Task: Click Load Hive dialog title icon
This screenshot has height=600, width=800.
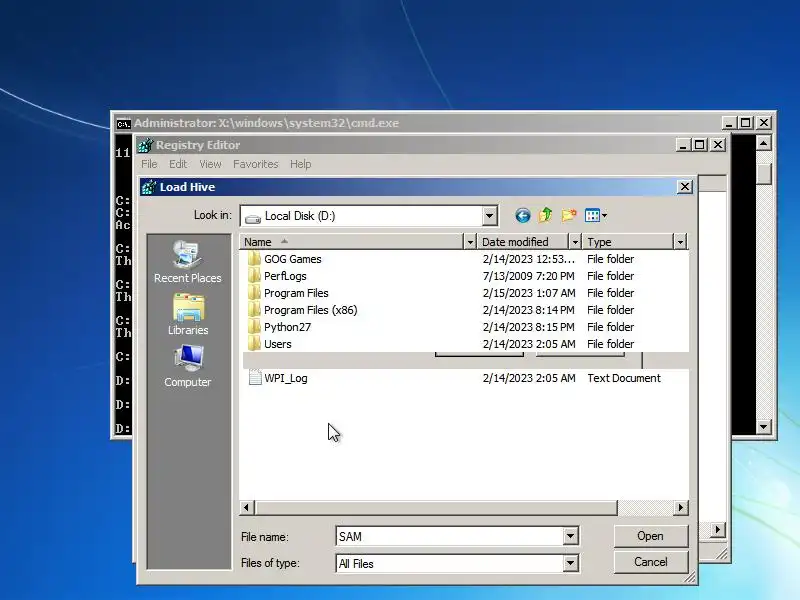Action: tap(148, 187)
